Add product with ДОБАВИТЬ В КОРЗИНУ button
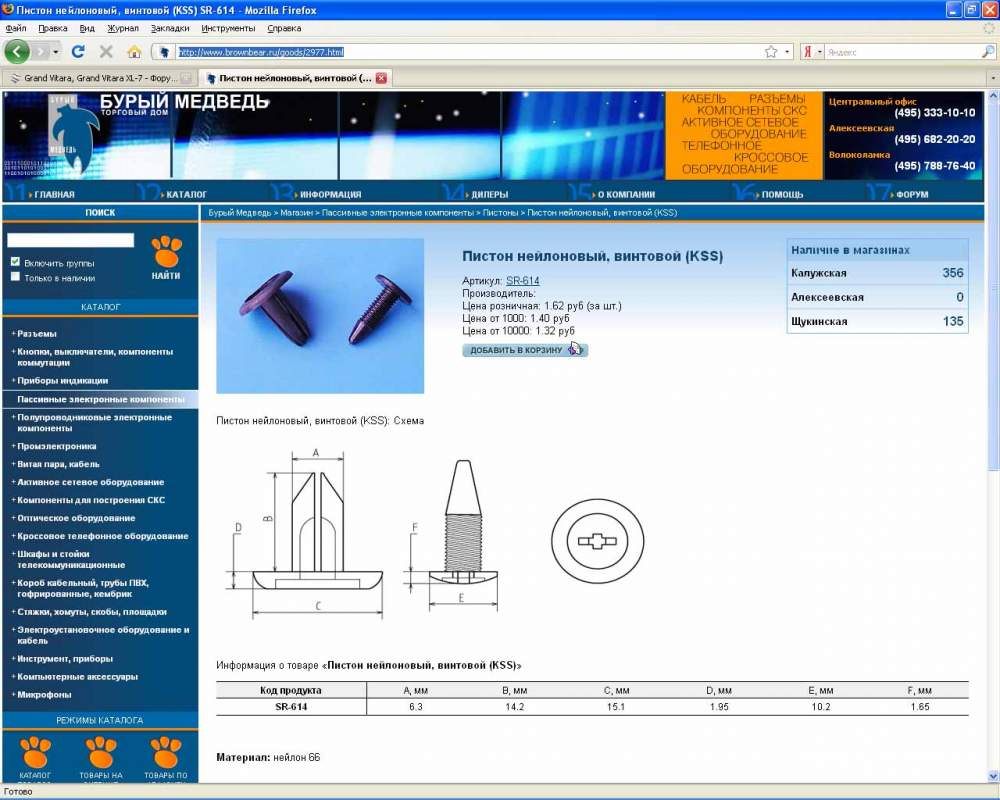This screenshot has width=1000, height=800. 524,350
